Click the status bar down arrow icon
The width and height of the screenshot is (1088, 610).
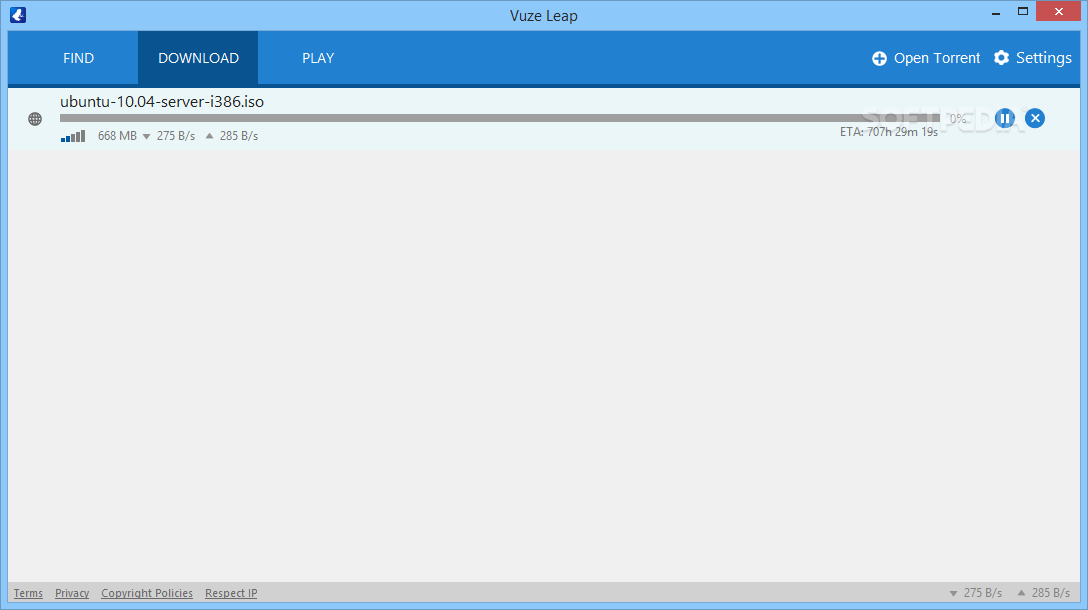click(953, 593)
